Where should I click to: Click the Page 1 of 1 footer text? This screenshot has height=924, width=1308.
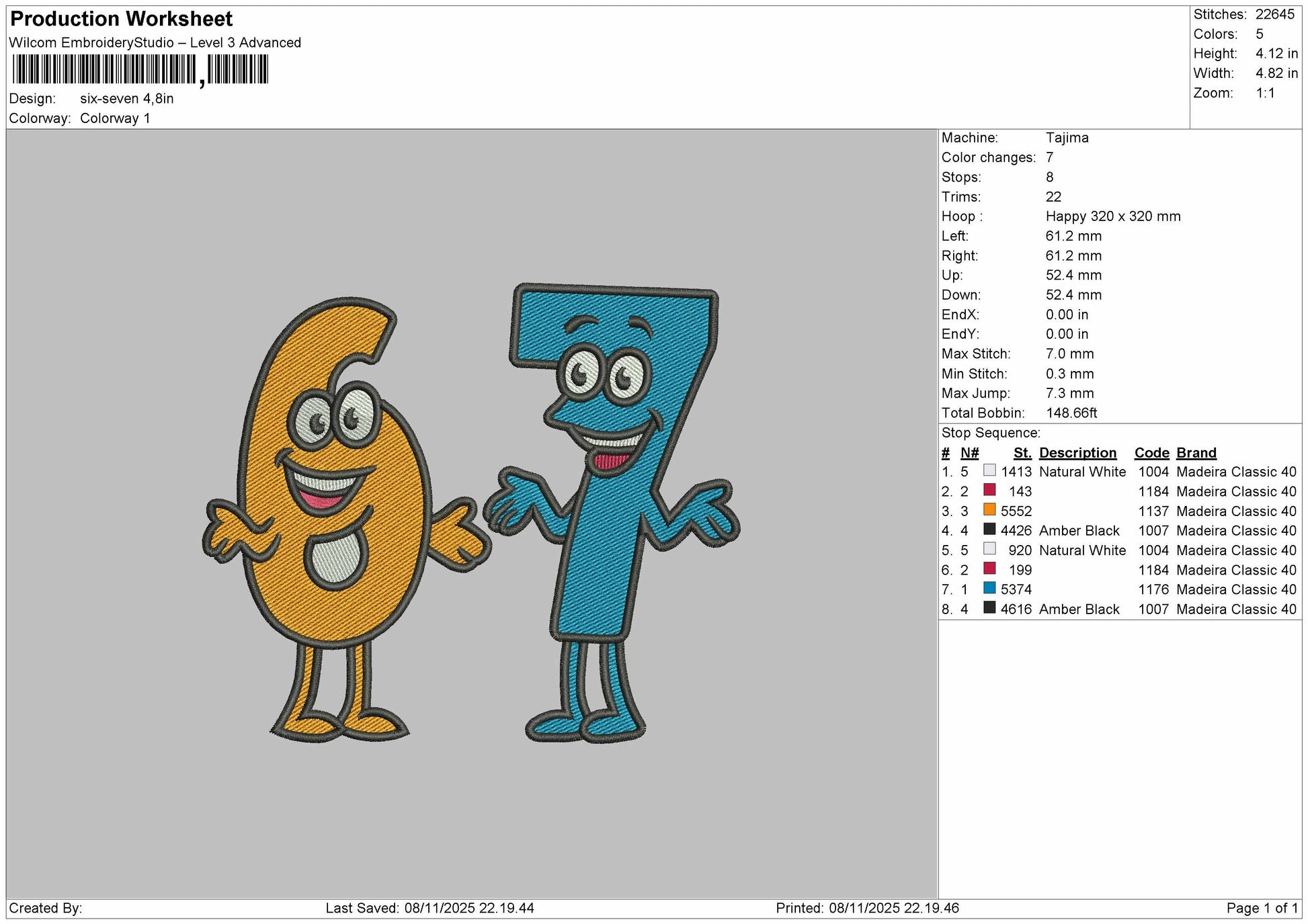(x=1262, y=909)
